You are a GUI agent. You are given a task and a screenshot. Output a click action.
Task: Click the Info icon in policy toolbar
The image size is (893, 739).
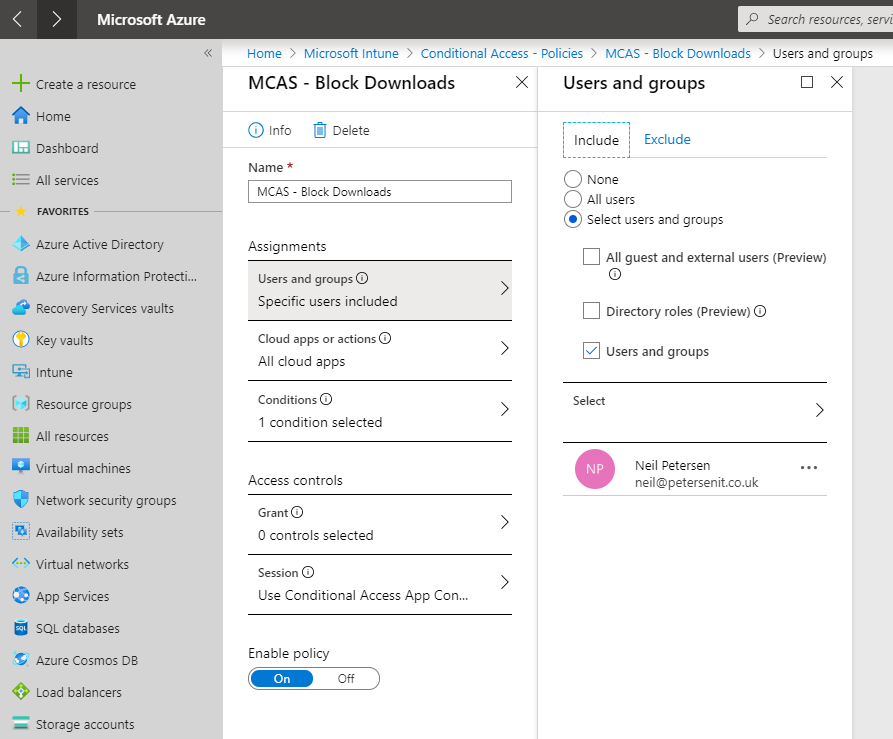tap(256, 130)
